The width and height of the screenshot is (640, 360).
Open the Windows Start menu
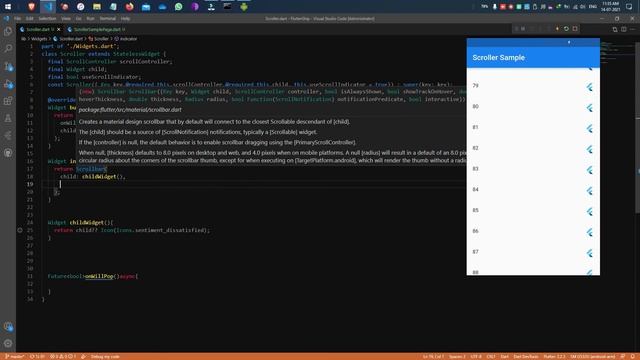8,7
